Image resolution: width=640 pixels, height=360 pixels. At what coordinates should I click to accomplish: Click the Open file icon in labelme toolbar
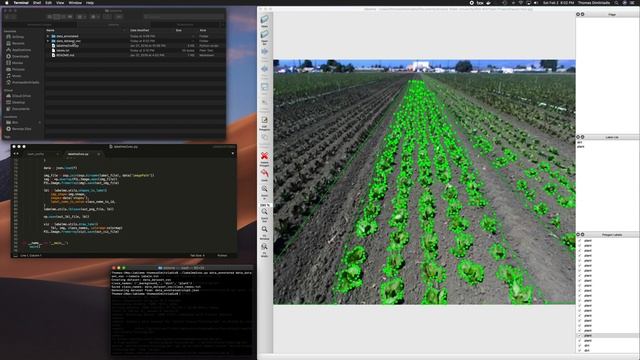(x=264, y=20)
